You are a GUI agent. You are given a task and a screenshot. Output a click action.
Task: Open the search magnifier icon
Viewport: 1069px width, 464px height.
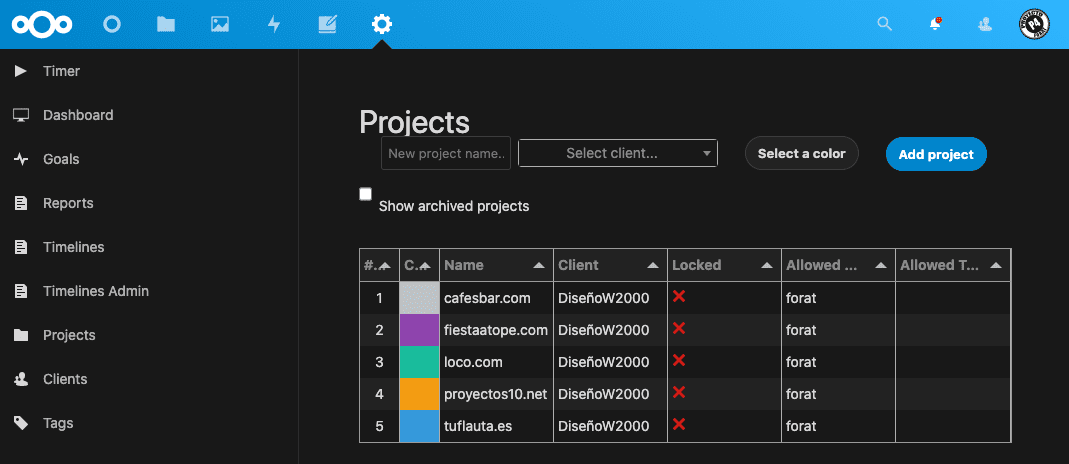tap(884, 24)
